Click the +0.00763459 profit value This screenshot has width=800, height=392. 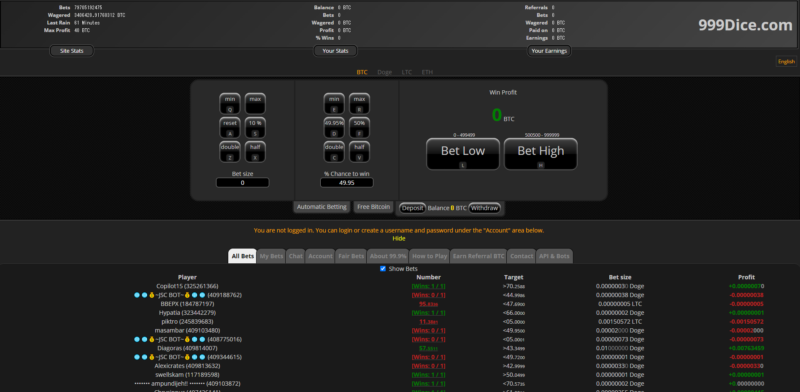746,348
